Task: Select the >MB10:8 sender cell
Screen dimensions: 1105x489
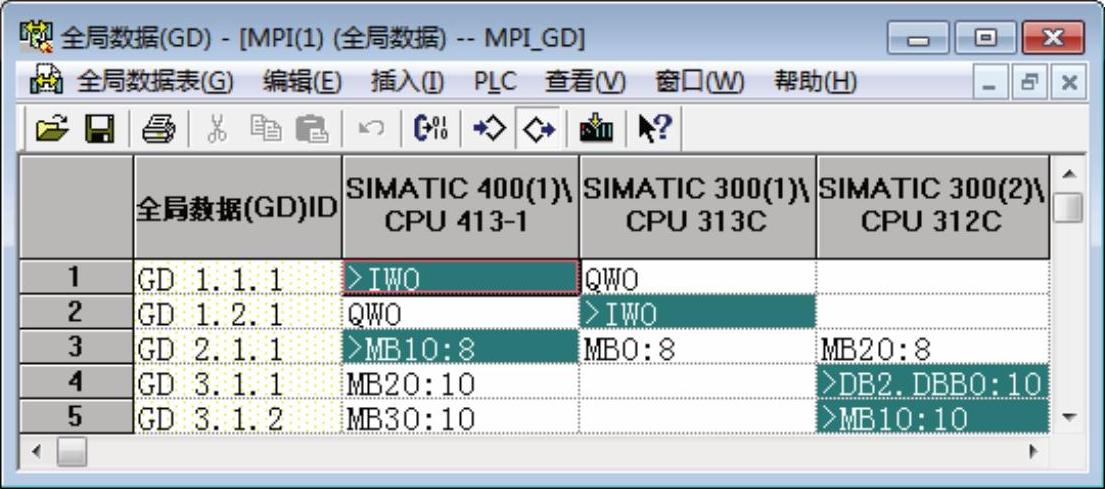Action: (x=461, y=347)
